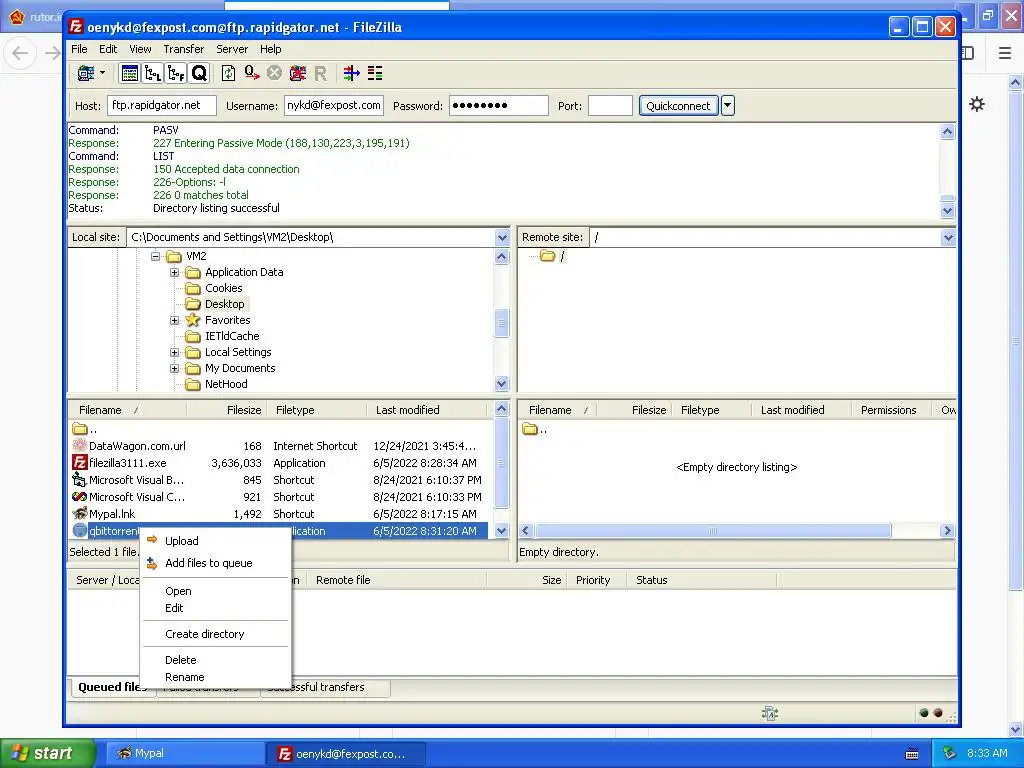Choose Open in the context menu
This screenshot has width=1024, height=768.
(216, 591)
